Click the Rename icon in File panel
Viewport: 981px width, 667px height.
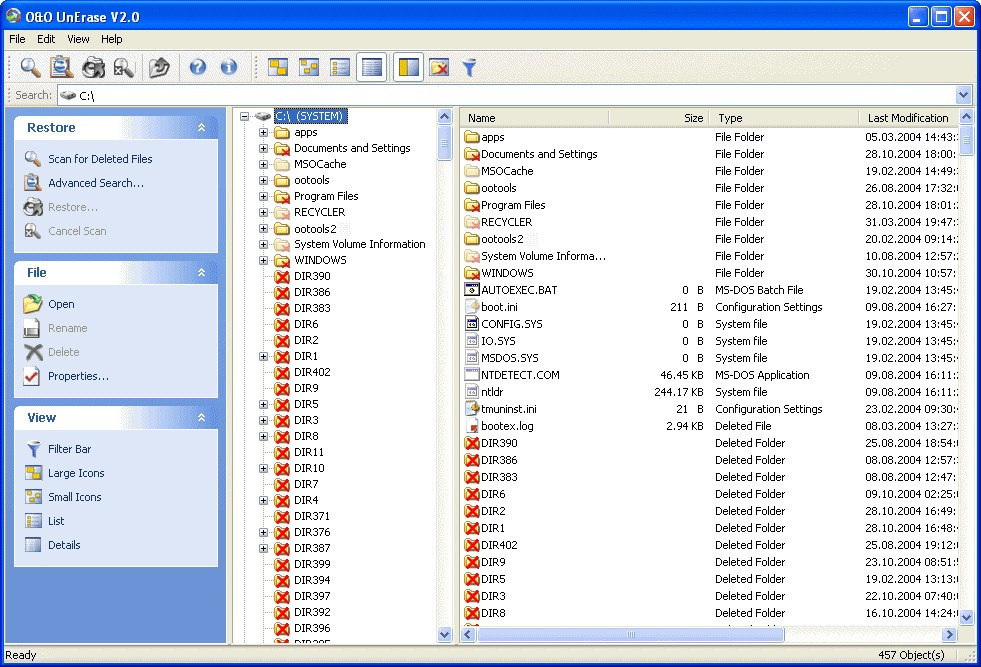pos(32,328)
